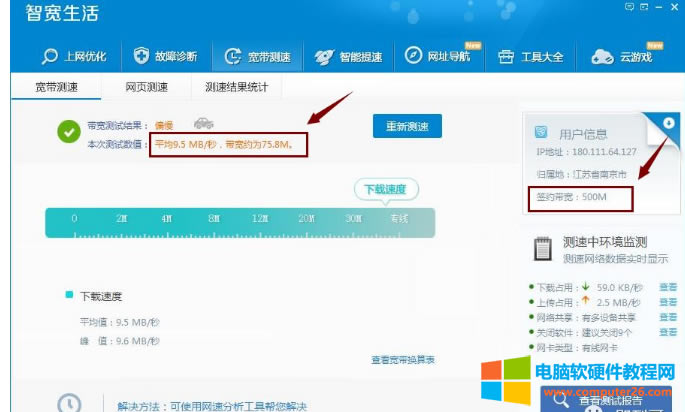Click the 偏慢 result text

(164, 126)
